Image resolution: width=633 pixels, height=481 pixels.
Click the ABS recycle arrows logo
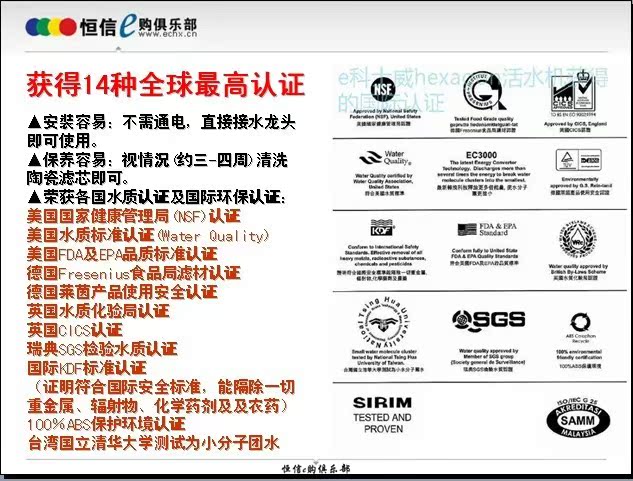click(x=581, y=322)
